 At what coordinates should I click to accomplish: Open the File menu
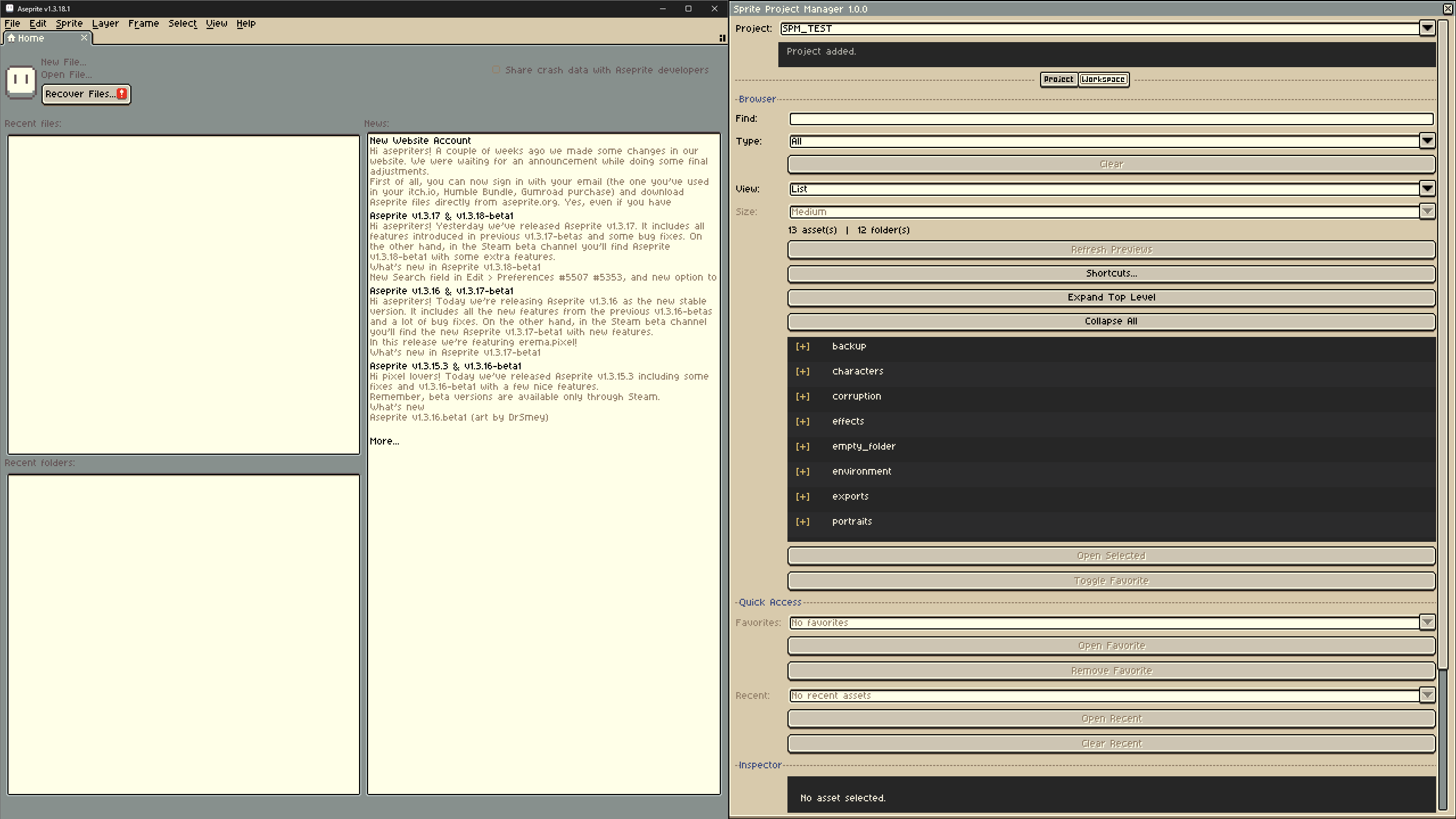coord(13,23)
